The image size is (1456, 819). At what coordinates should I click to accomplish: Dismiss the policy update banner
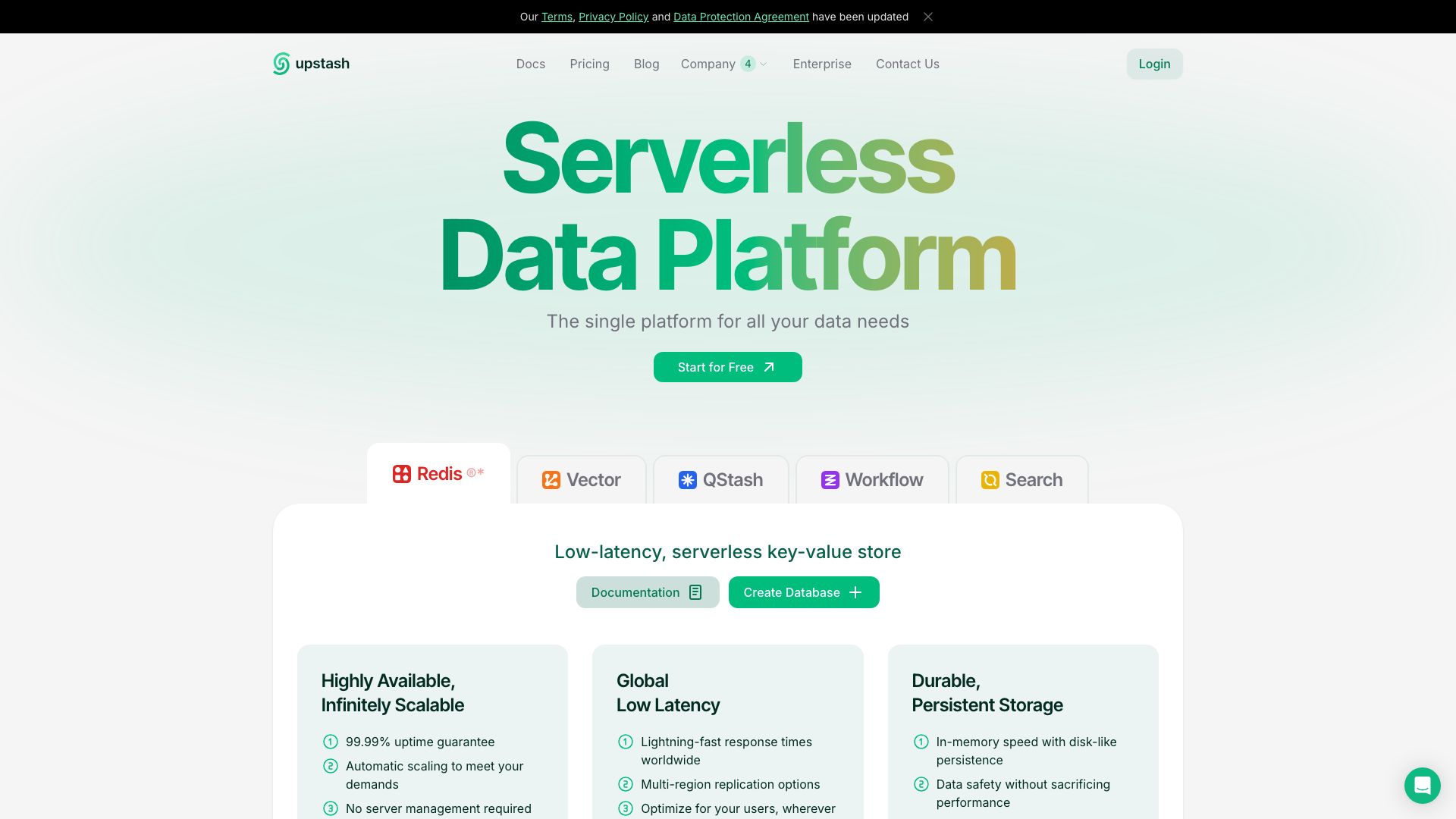928,16
